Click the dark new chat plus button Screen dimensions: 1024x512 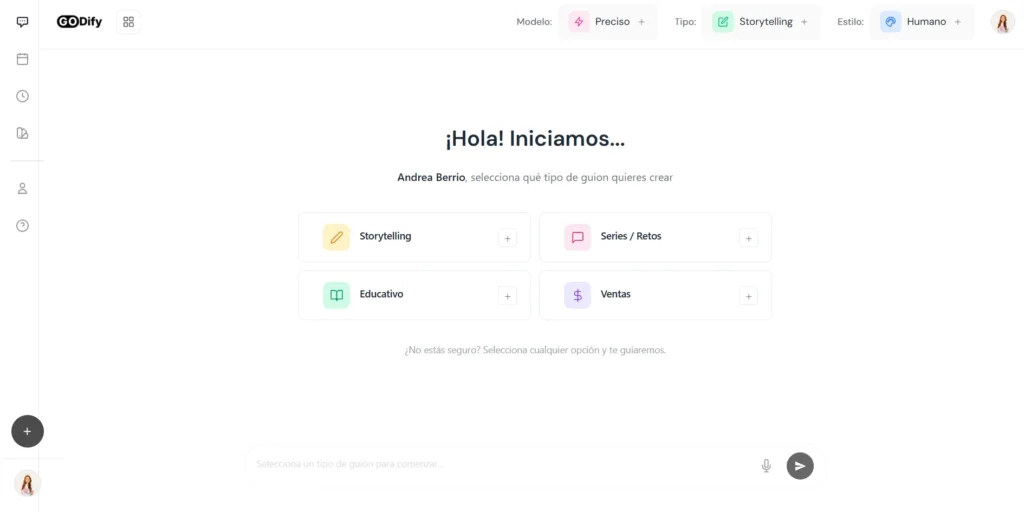pos(27,431)
